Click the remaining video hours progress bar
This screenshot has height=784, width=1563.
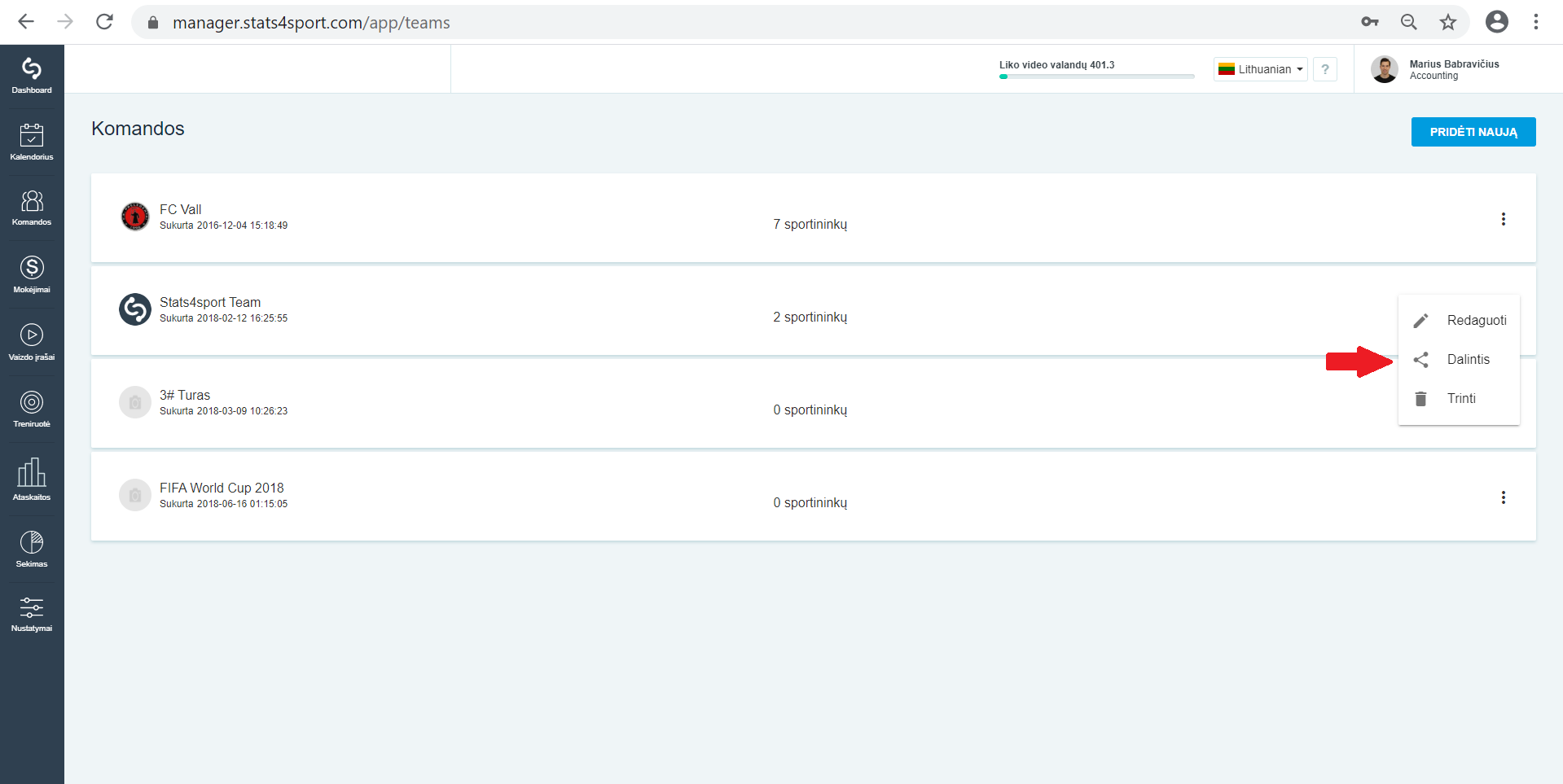point(1096,77)
